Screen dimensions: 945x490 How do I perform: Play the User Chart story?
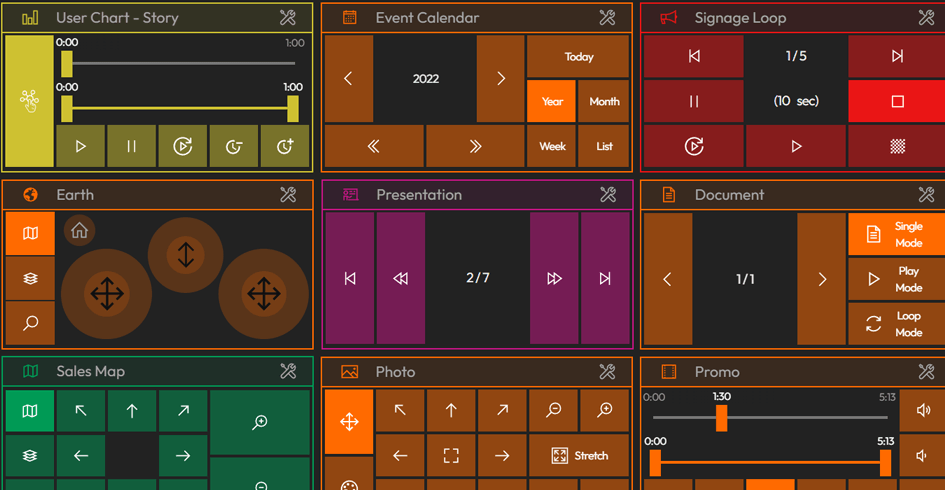point(81,146)
